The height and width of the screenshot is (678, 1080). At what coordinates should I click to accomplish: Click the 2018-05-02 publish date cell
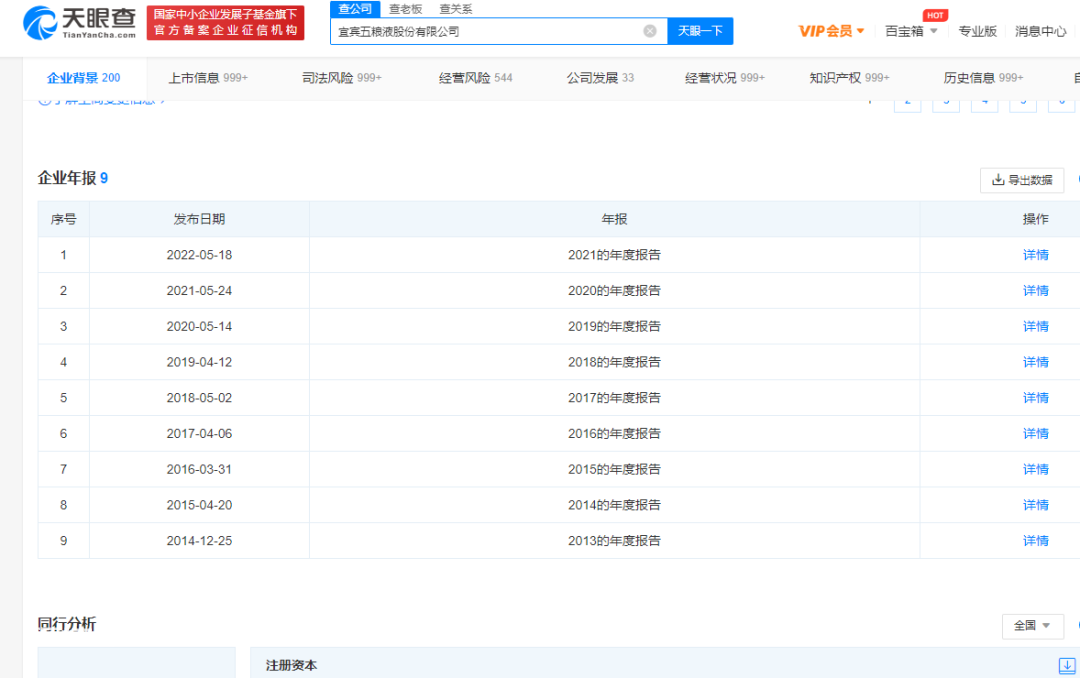coord(199,398)
